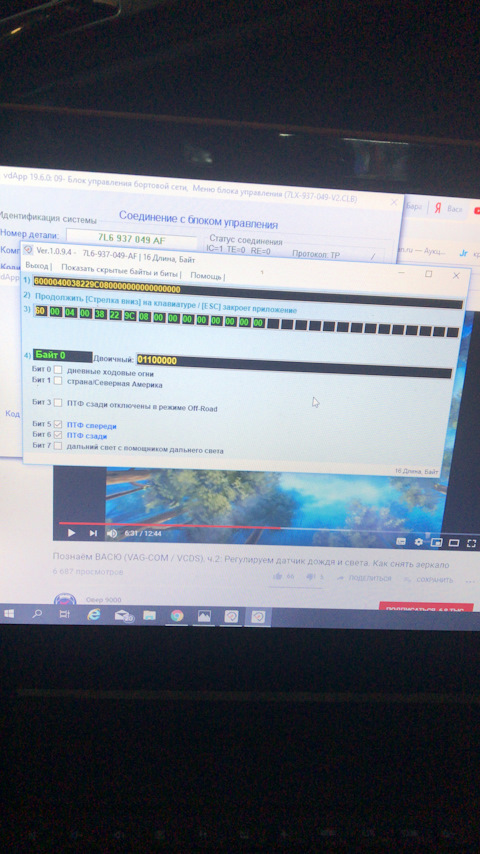Viewport: 480px width, 854px height.
Task: Click the YouTube red progress bar
Action: point(170,526)
